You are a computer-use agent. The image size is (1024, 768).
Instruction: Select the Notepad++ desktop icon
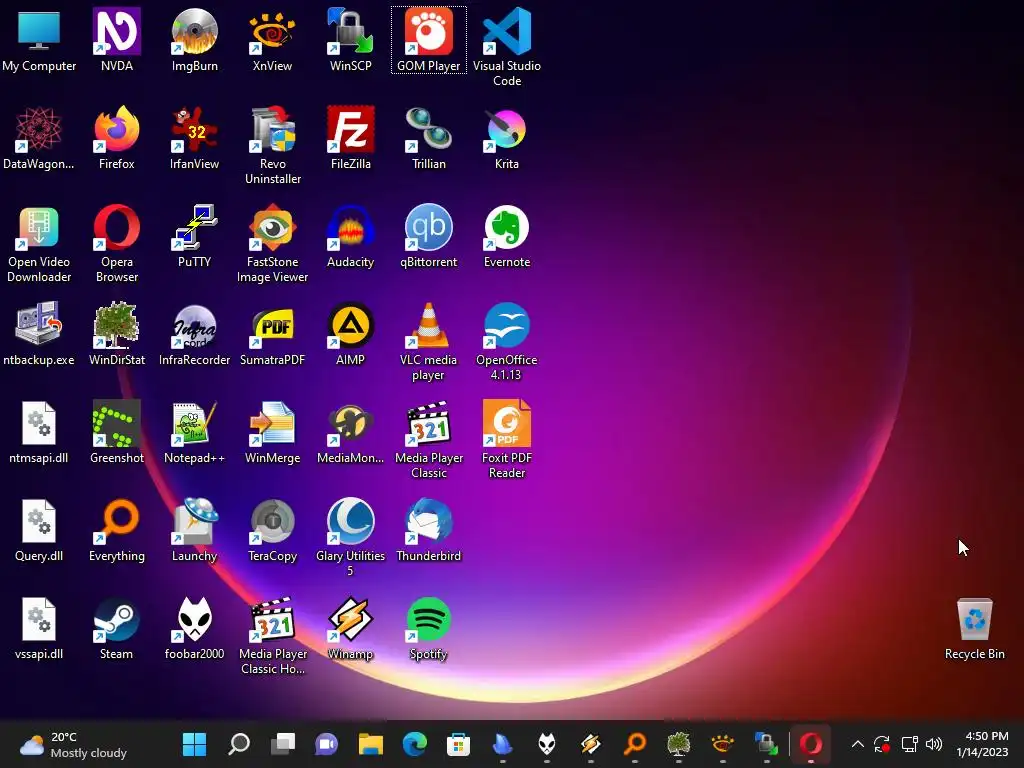click(x=195, y=432)
